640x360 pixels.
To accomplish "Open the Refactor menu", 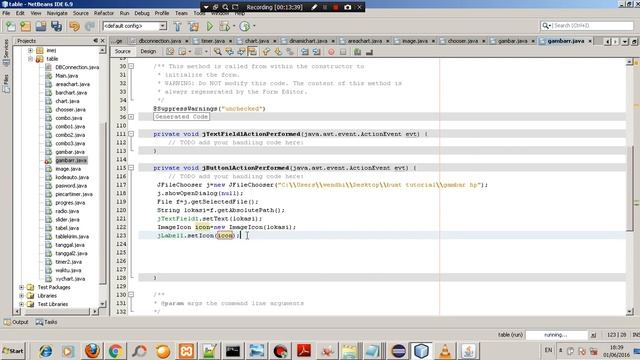I will [104, 13].
